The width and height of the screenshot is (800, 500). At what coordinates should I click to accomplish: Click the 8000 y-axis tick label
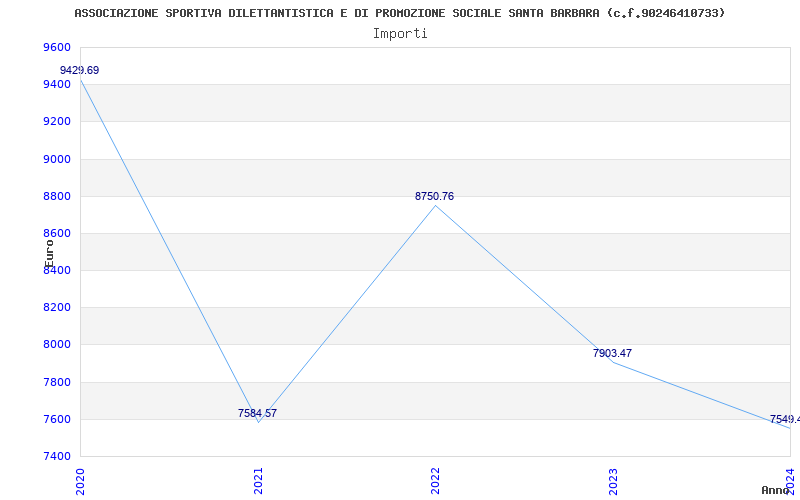tap(58, 344)
